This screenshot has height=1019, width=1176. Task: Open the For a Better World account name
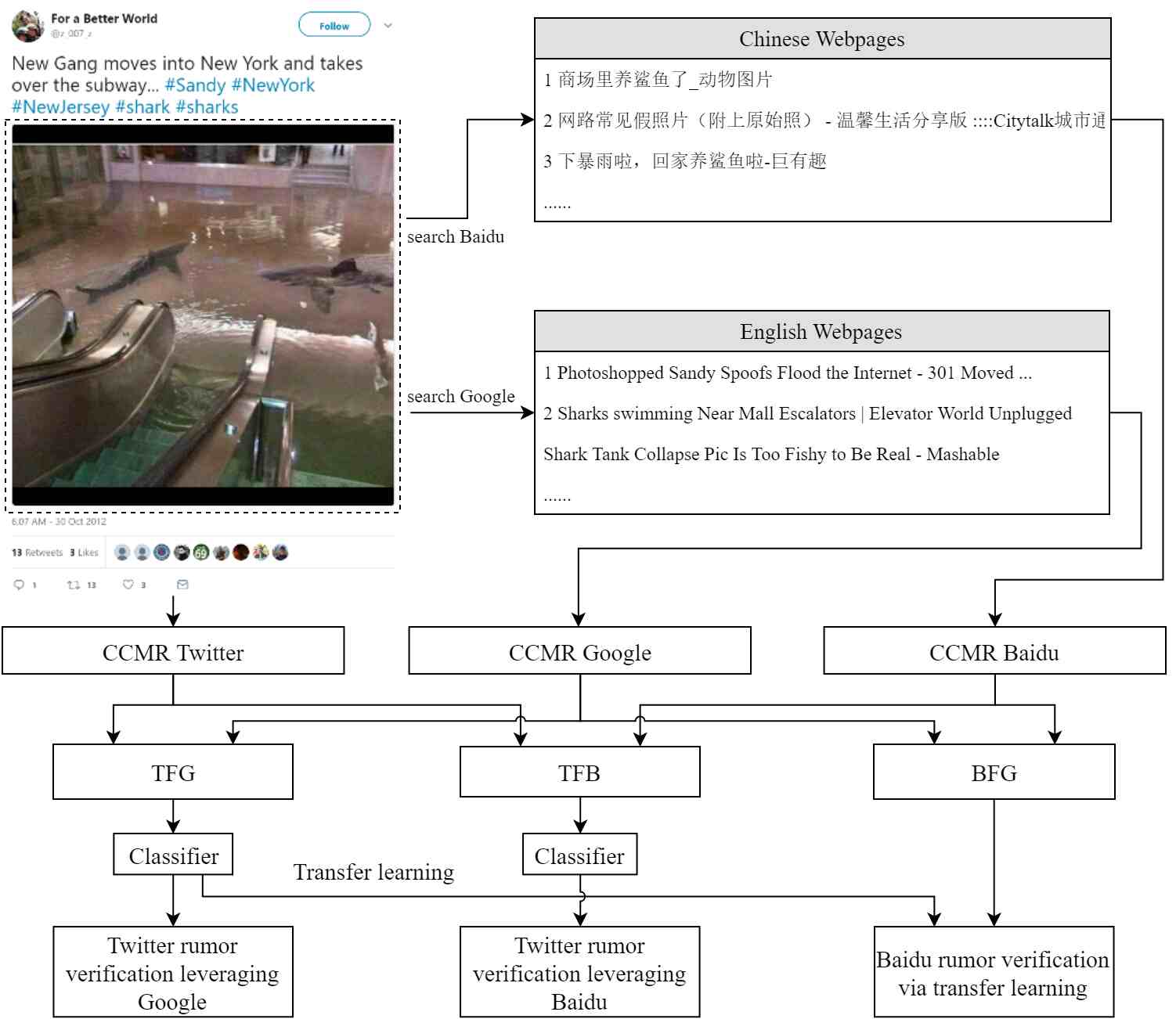(x=104, y=18)
